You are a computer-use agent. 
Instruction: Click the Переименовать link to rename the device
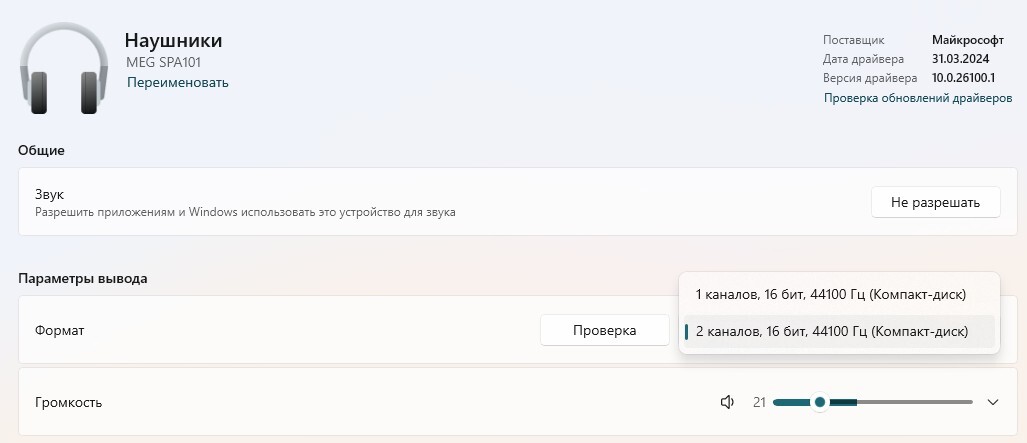click(x=177, y=83)
